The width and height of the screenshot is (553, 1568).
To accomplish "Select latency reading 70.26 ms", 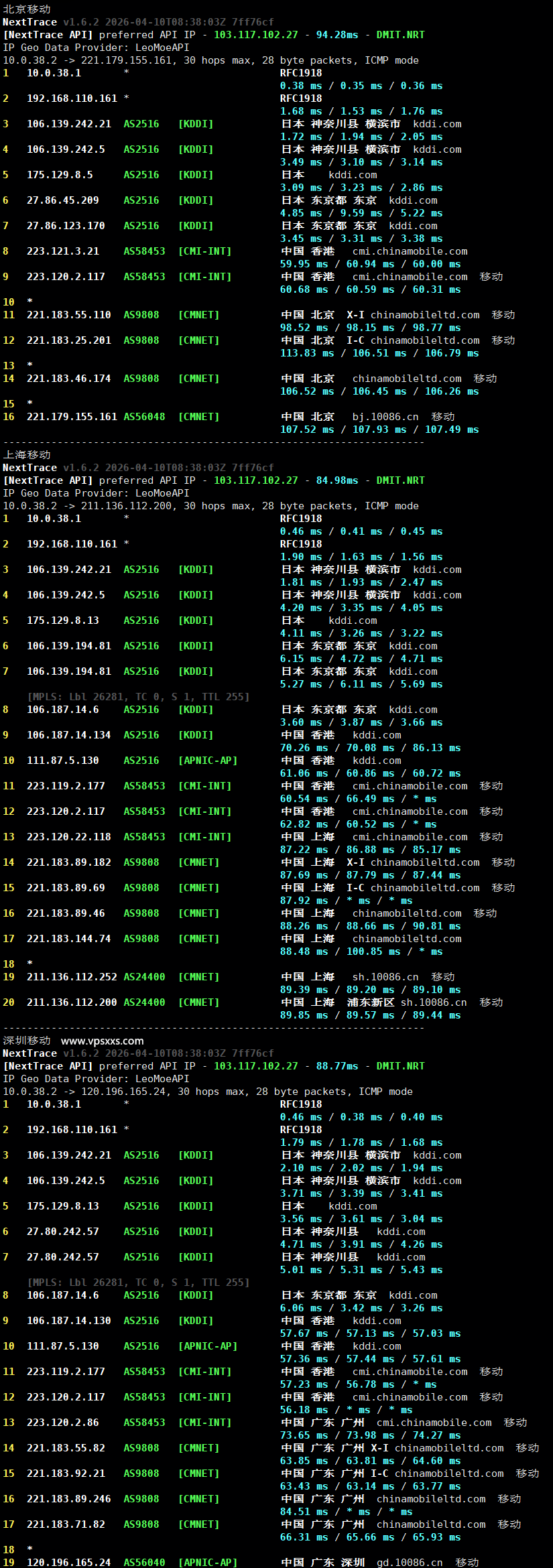I will tap(304, 748).
